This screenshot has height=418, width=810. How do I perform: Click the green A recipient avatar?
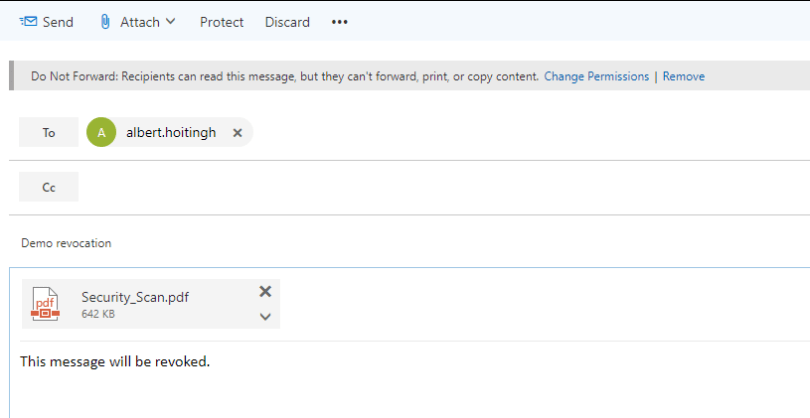coord(101,132)
